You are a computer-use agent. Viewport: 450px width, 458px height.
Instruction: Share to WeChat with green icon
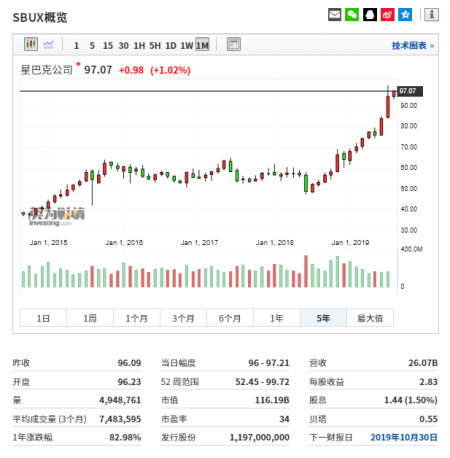pyautogui.click(x=352, y=15)
